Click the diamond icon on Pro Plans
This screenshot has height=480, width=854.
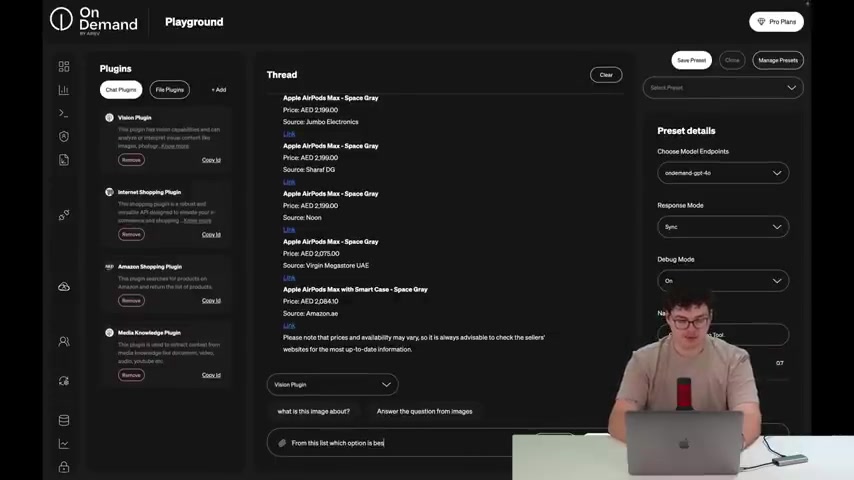[761, 22]
